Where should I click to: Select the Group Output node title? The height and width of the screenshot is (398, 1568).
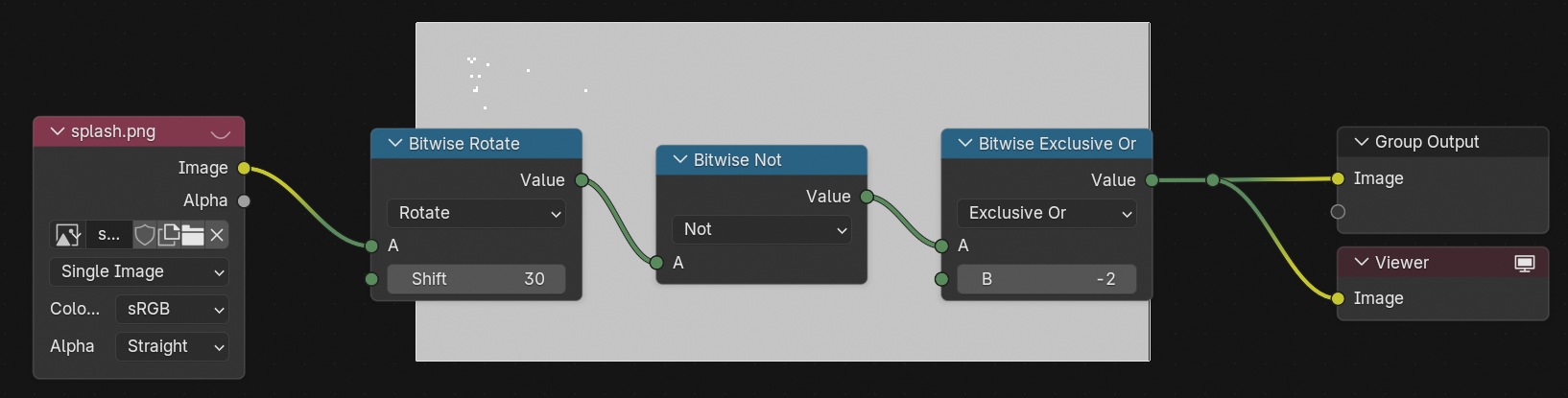click(x=1427, y=142)
